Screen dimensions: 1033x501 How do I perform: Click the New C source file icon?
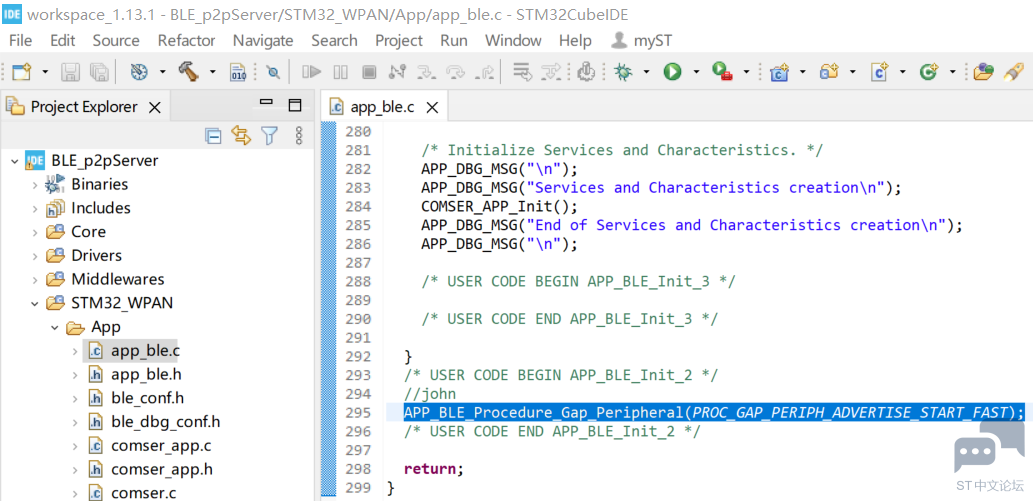879,72
